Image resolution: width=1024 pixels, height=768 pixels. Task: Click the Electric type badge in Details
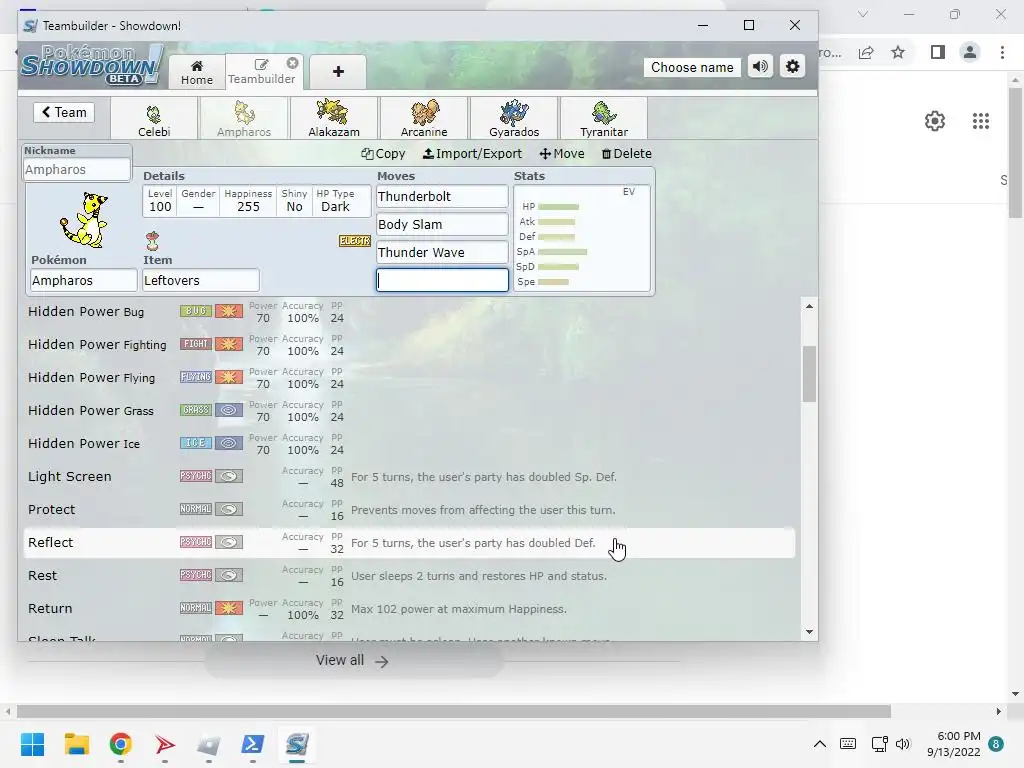(x=355, y=241)
